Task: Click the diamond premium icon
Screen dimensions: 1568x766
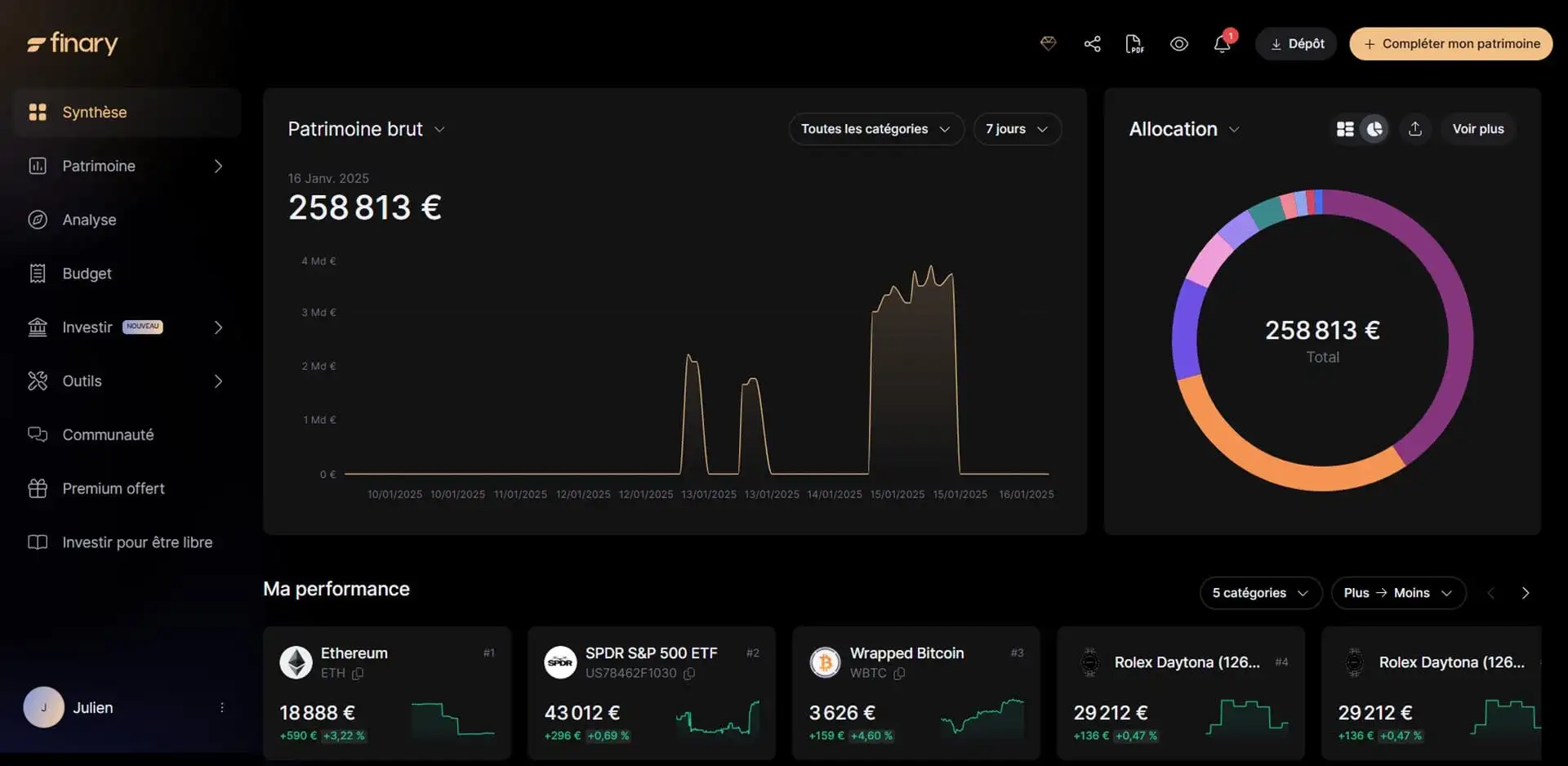Action: click(x=1048, y=43)
